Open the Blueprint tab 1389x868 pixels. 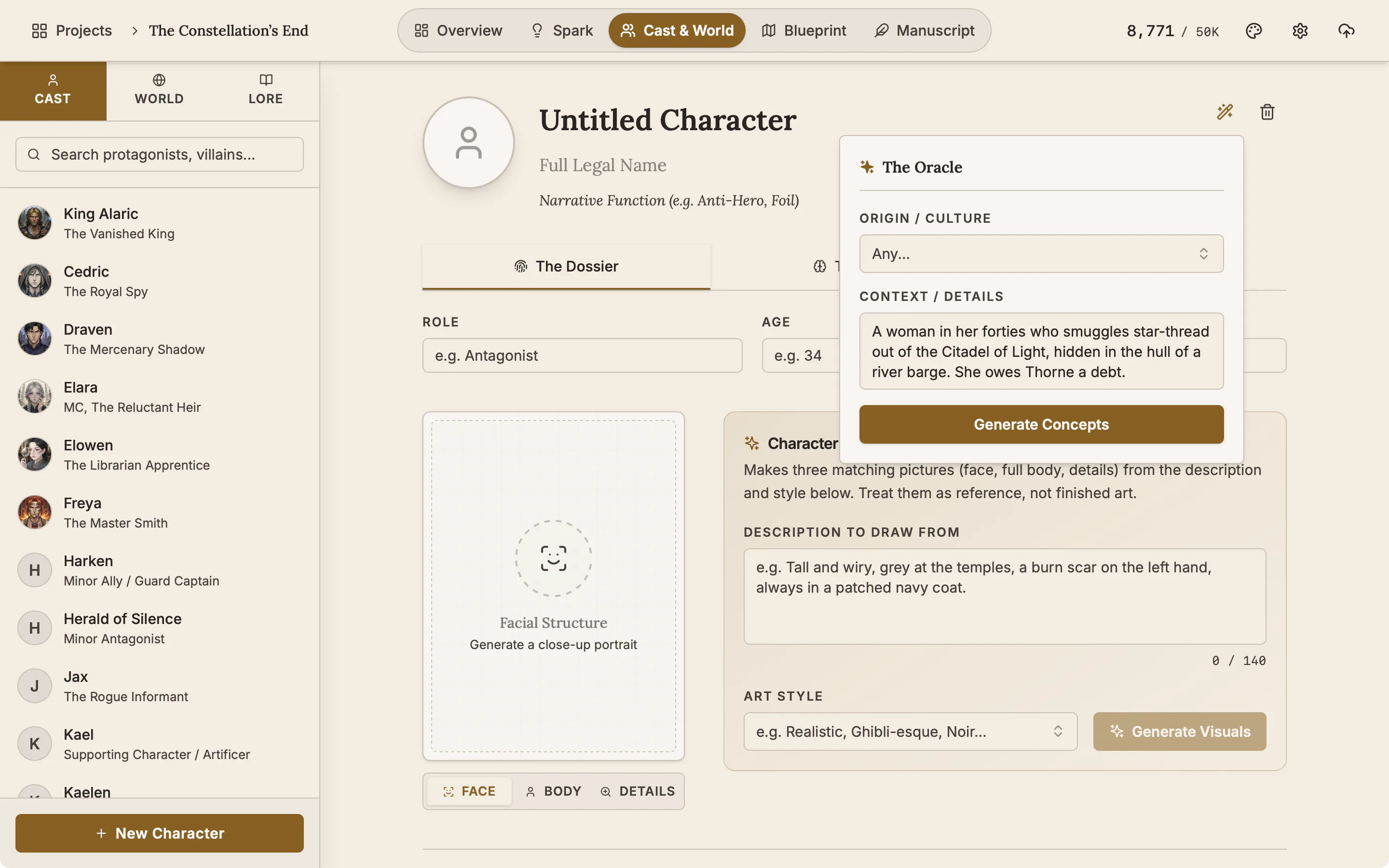pos(803,30)
